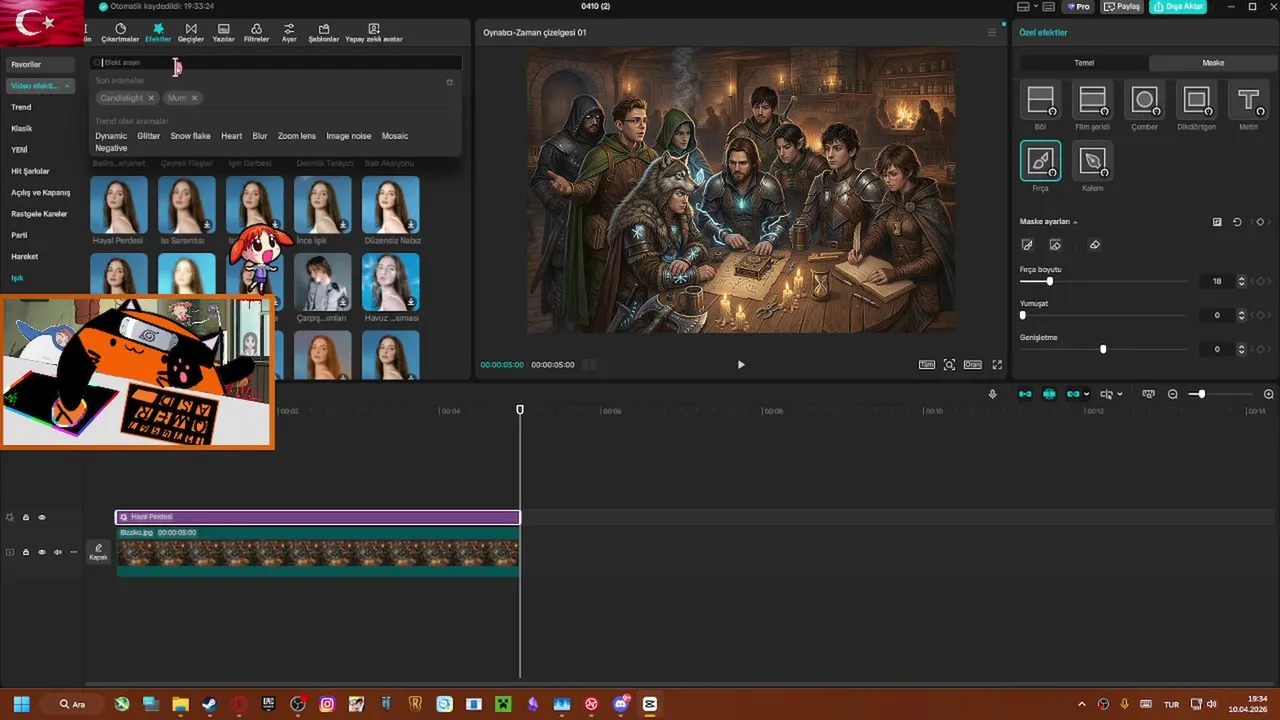Hide the Hayal Perdesi effect track
Image resolution: width=1280 pixels, height=720 pixels.
point(42,517)
